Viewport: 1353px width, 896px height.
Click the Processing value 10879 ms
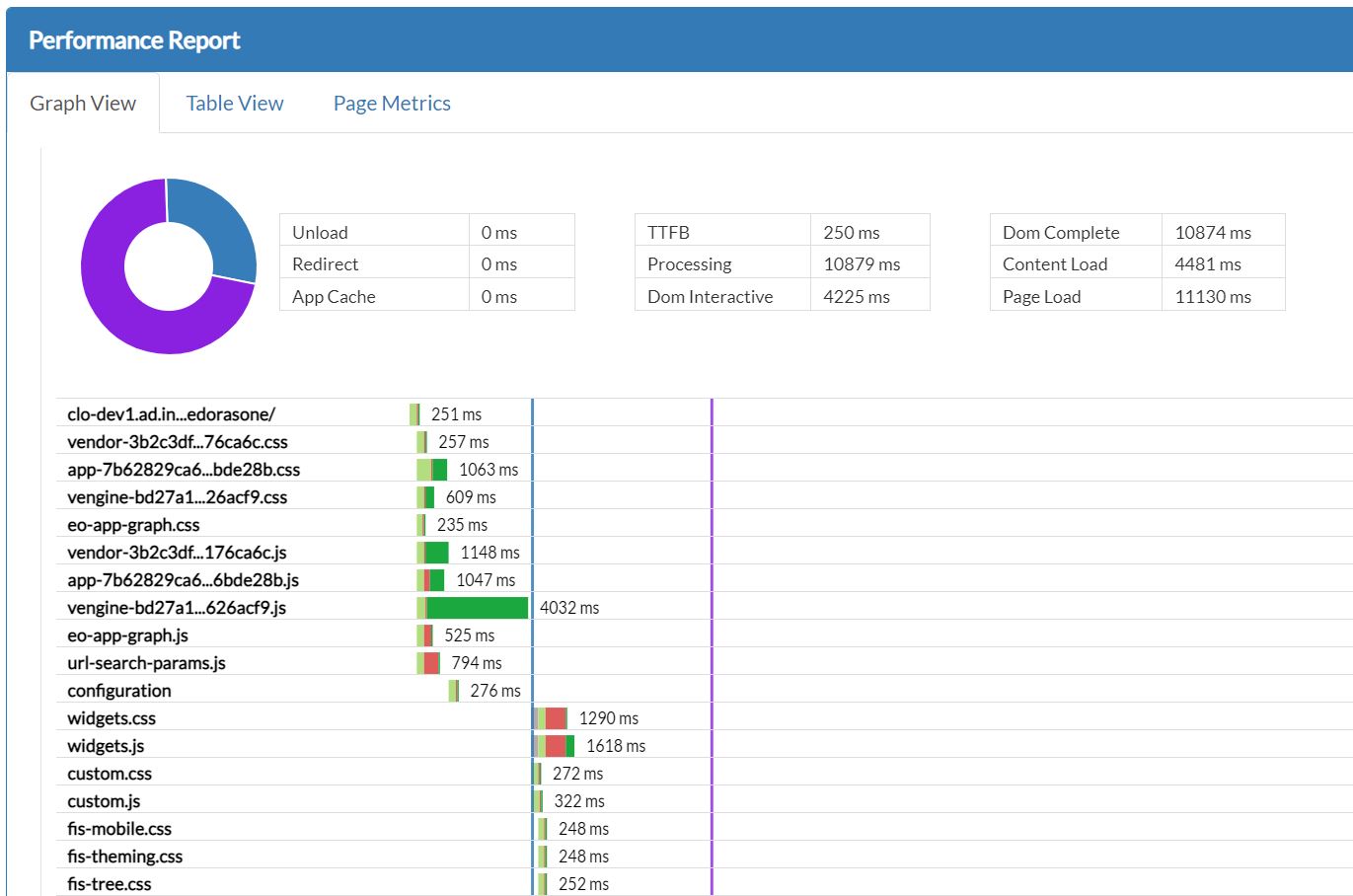point(862,264)
